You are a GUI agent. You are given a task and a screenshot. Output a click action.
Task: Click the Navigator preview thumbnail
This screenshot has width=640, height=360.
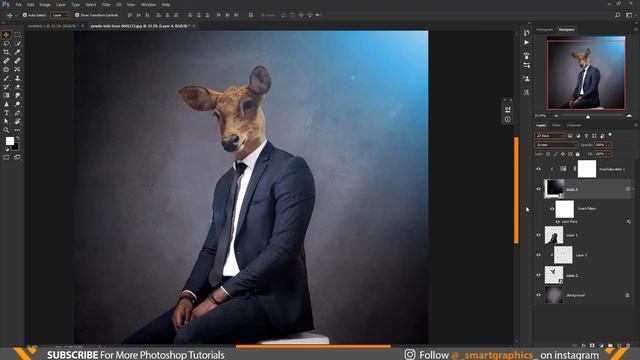coord(586,73)
